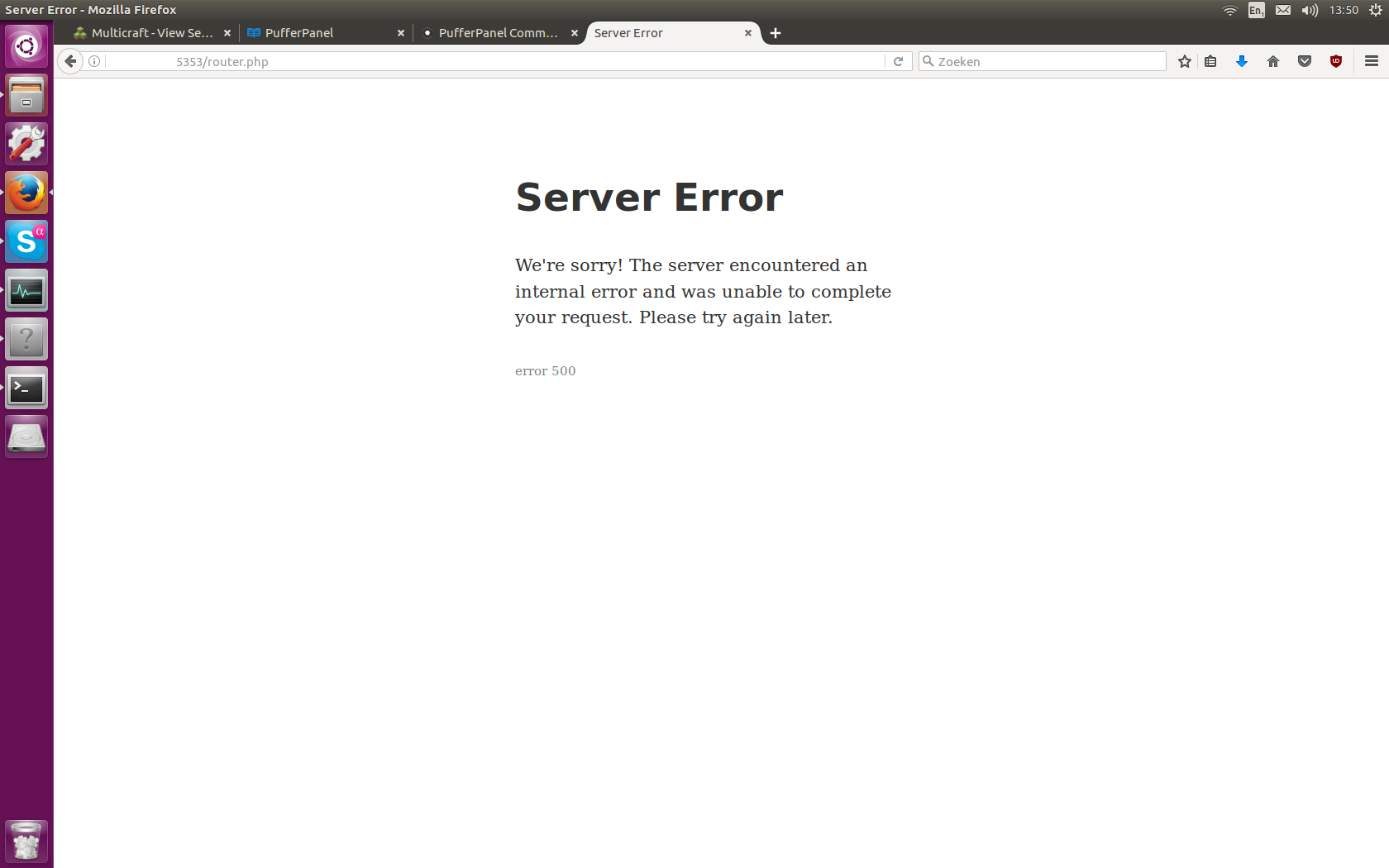1389x868 pixels.
Task: Click the 'We're sorry!' error paragraph
Action: pyautogui.click(x=703, y=291)
